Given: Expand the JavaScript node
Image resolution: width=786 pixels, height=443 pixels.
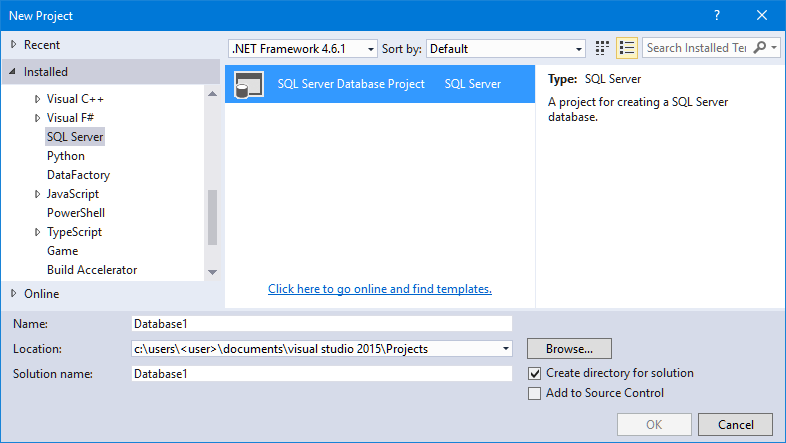Looking at the screenshot, I should point(37,194).
